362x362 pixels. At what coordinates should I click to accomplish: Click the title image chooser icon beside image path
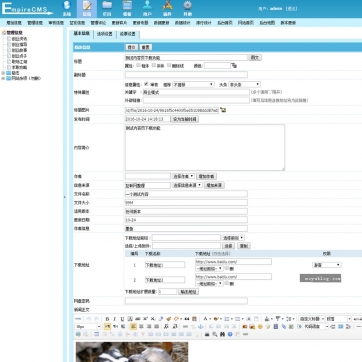coord(223,110)
